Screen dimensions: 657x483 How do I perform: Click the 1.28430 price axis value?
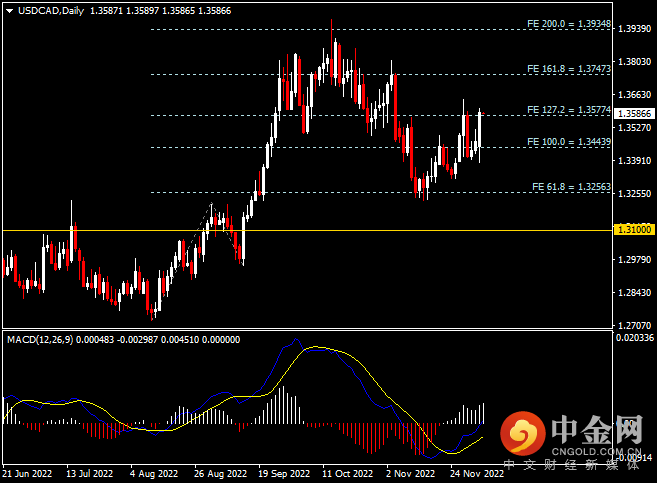tap(632, 293)
